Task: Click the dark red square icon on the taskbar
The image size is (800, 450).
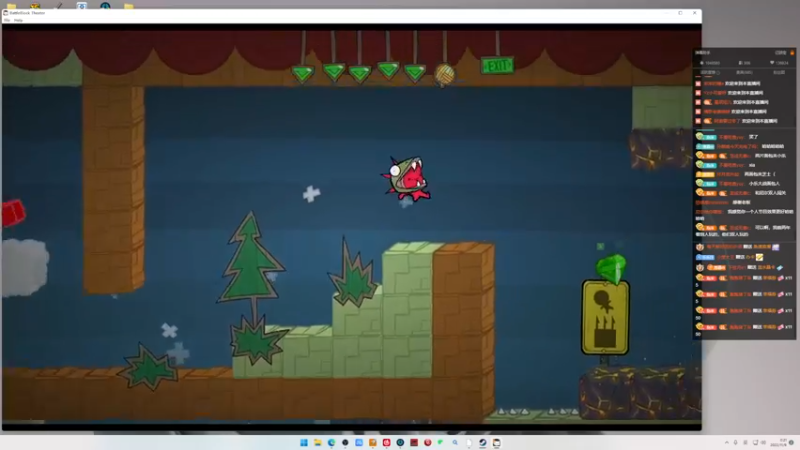Action: [414, 442]
